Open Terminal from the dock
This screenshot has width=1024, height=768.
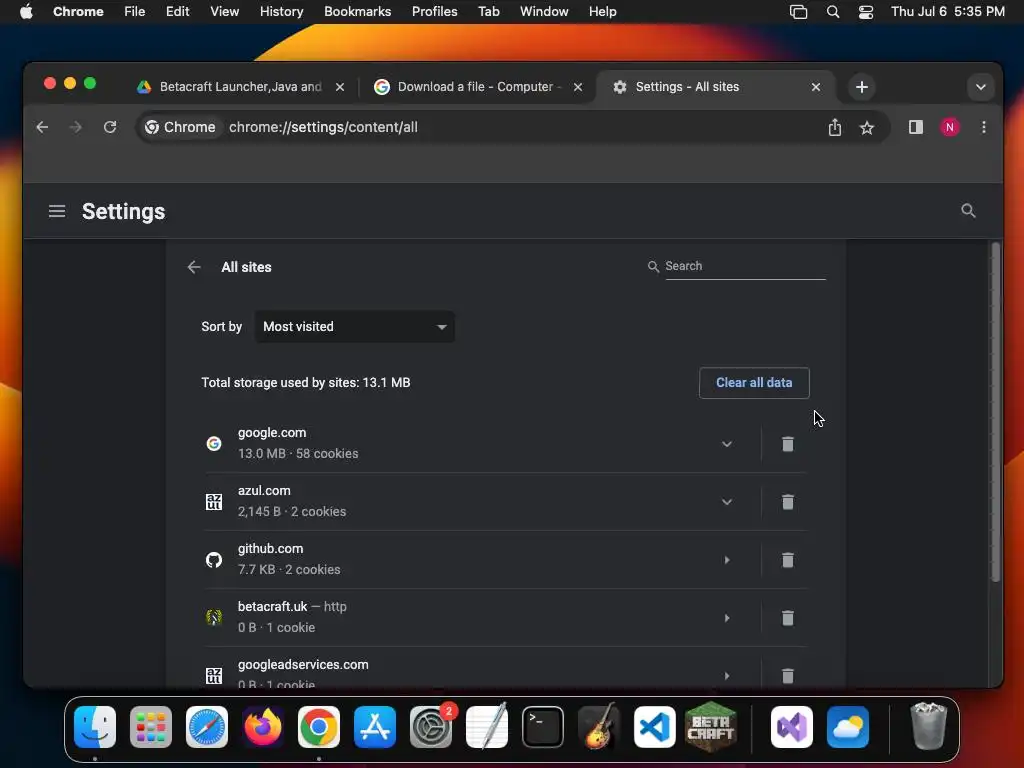pyautogui.click(x=543, y=726)
